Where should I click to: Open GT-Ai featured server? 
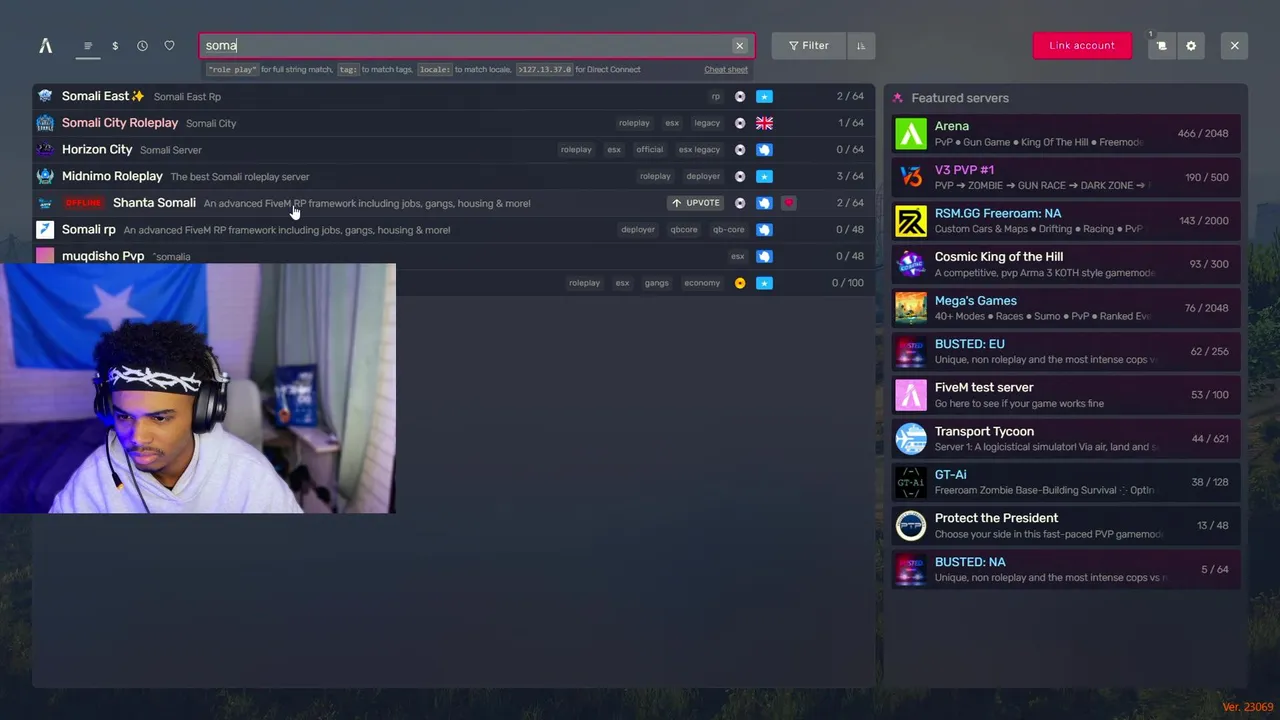[x=1066, y=482]
